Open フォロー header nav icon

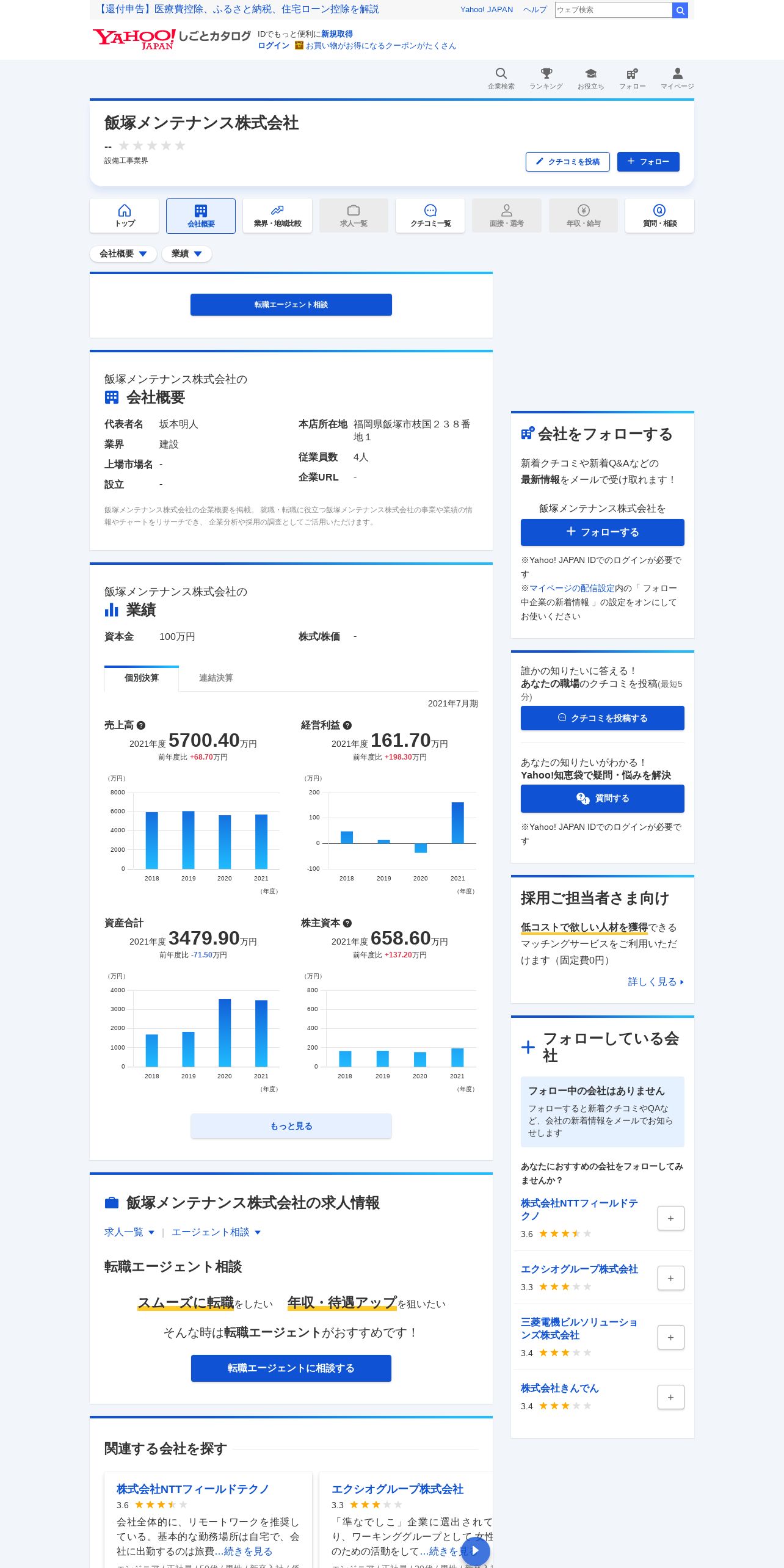(632, 78)
